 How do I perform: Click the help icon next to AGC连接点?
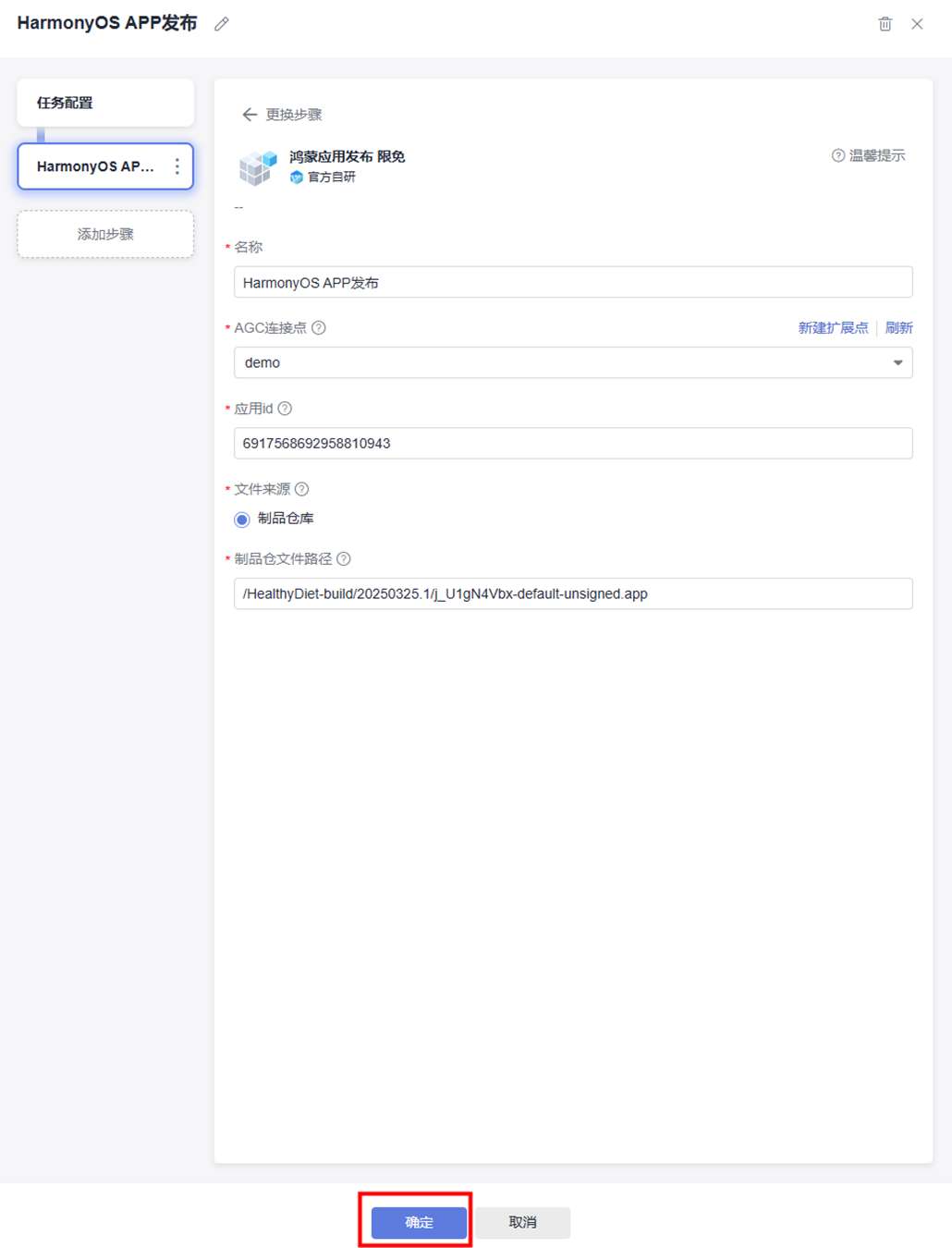coord(319,328)
